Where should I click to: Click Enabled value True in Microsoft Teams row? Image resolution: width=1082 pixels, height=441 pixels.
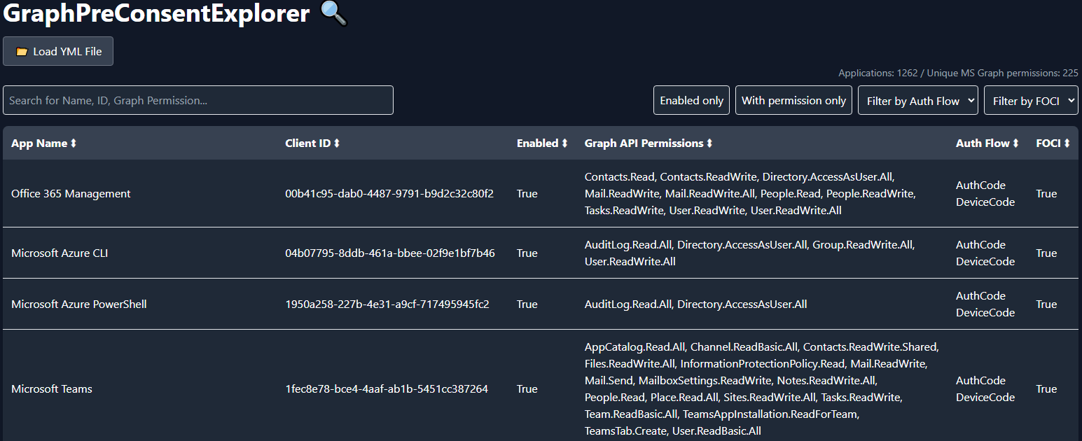(x=527, y=389)
